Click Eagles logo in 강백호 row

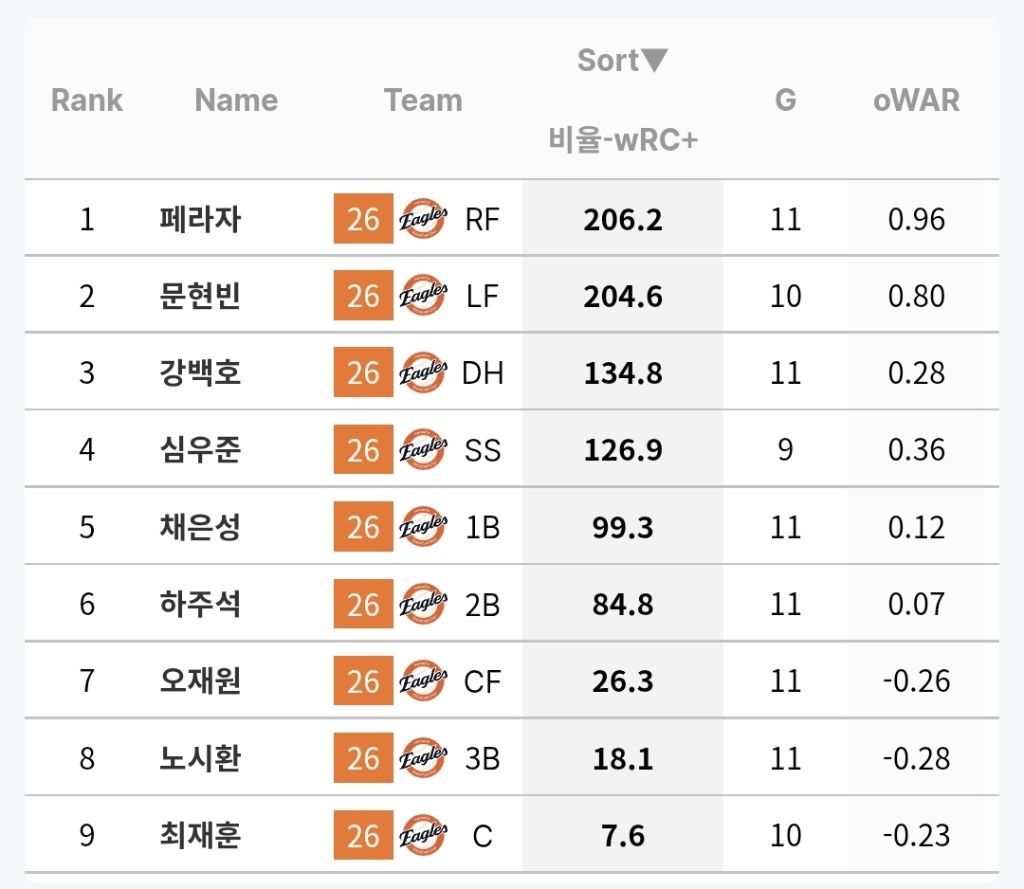(423, 373)
